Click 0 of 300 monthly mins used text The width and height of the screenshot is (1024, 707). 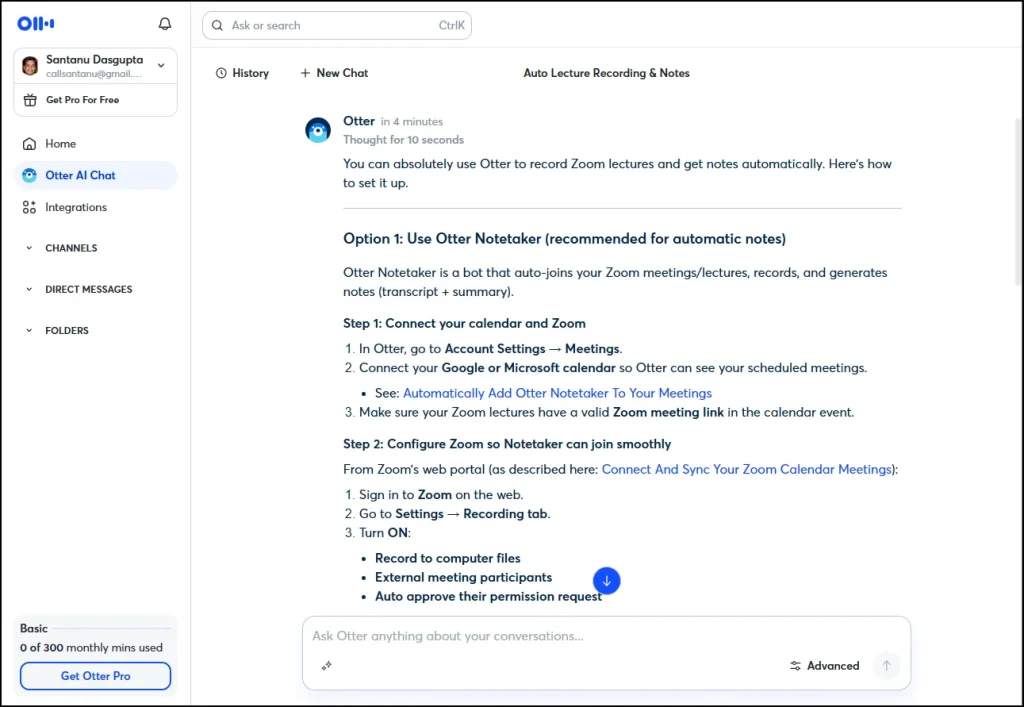coord(91,648)
